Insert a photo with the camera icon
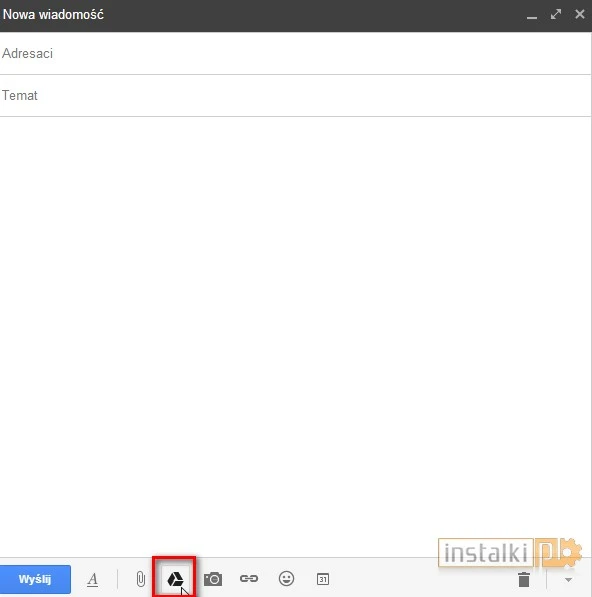 (x=213, y=579)
